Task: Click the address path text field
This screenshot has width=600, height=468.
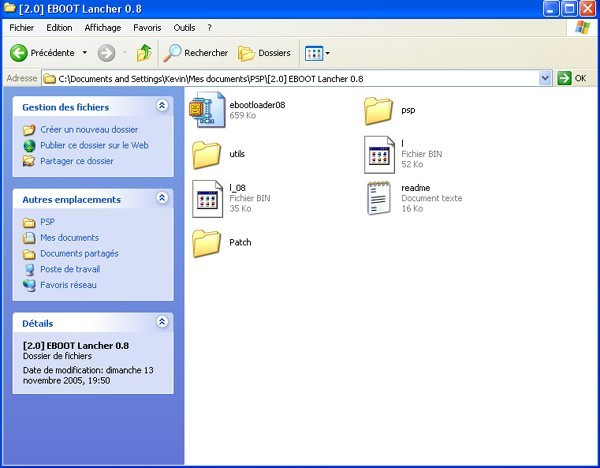Action: point(297,78)
